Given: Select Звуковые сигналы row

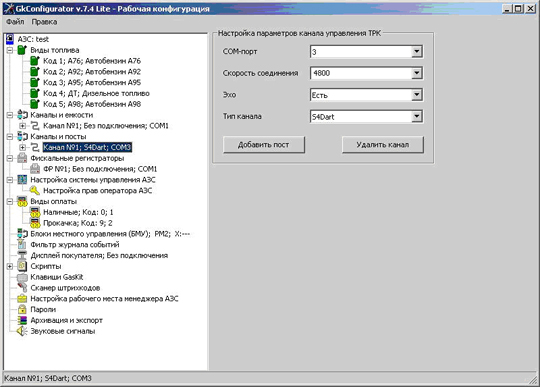Looking at the screenshot, I should point(63,331).
